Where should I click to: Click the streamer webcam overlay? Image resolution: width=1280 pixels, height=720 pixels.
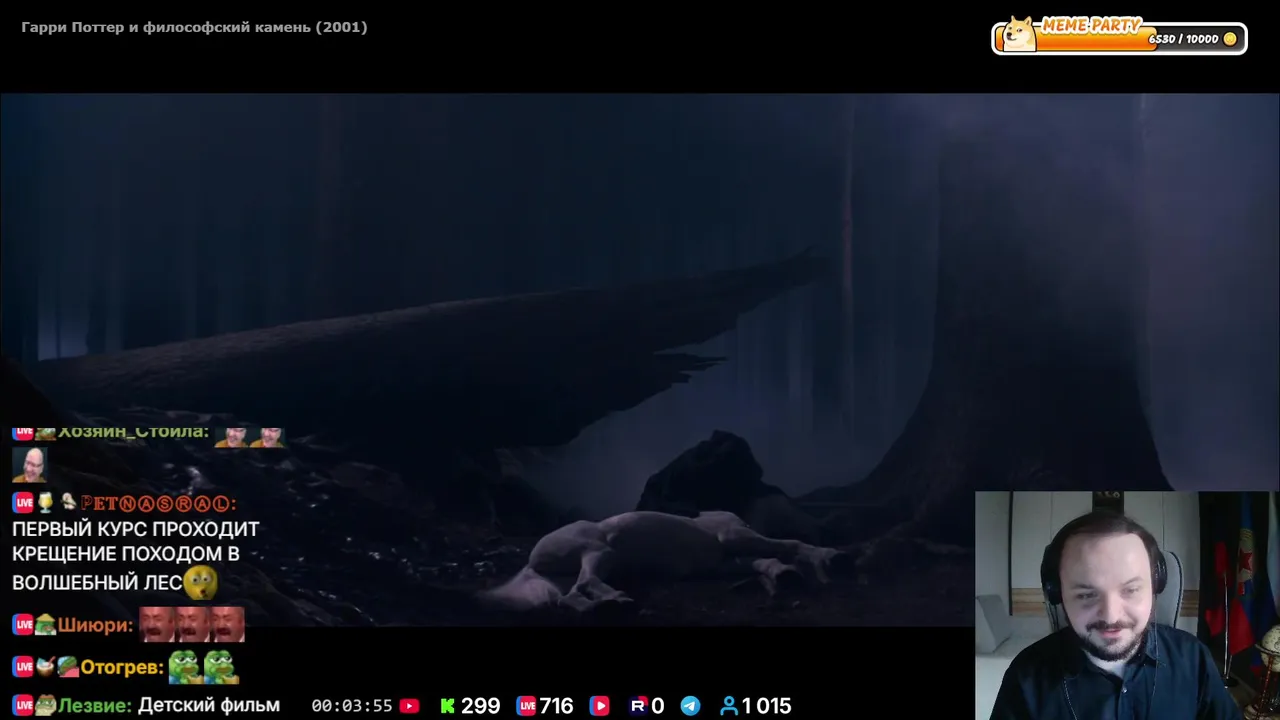click(1127, 605)
